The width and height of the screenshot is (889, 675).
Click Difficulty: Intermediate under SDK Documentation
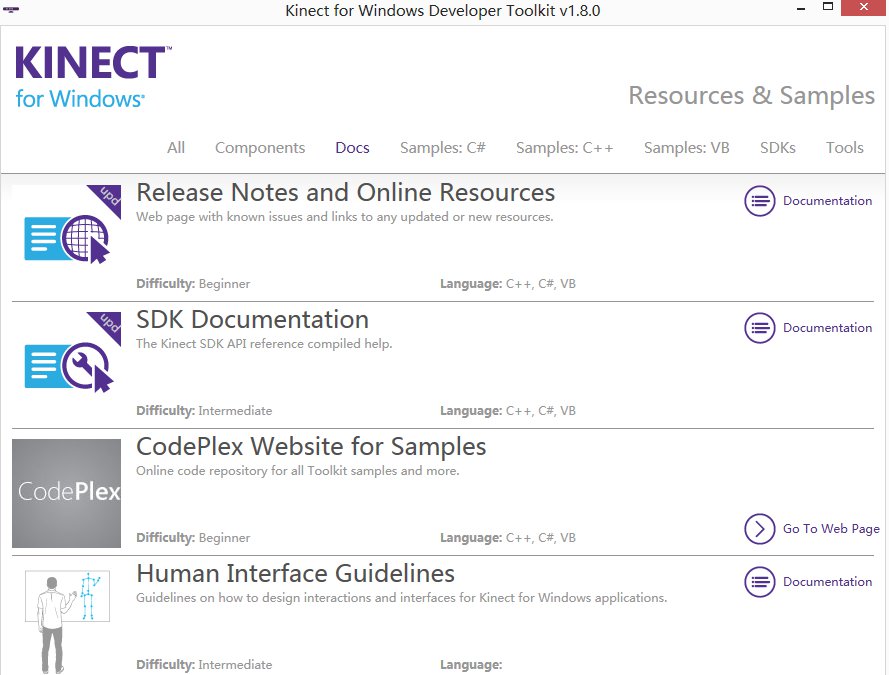point(204,411)
